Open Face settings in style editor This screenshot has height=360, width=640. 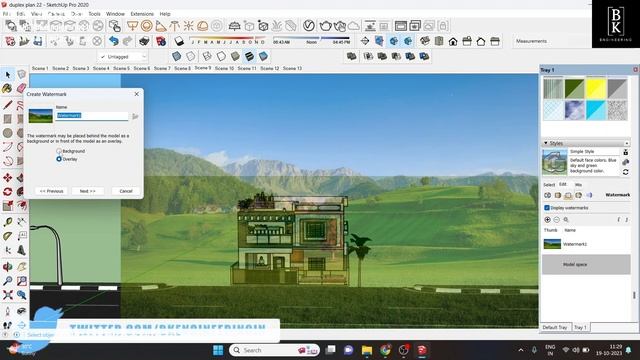pyautogui.click(x=558, y=196)
